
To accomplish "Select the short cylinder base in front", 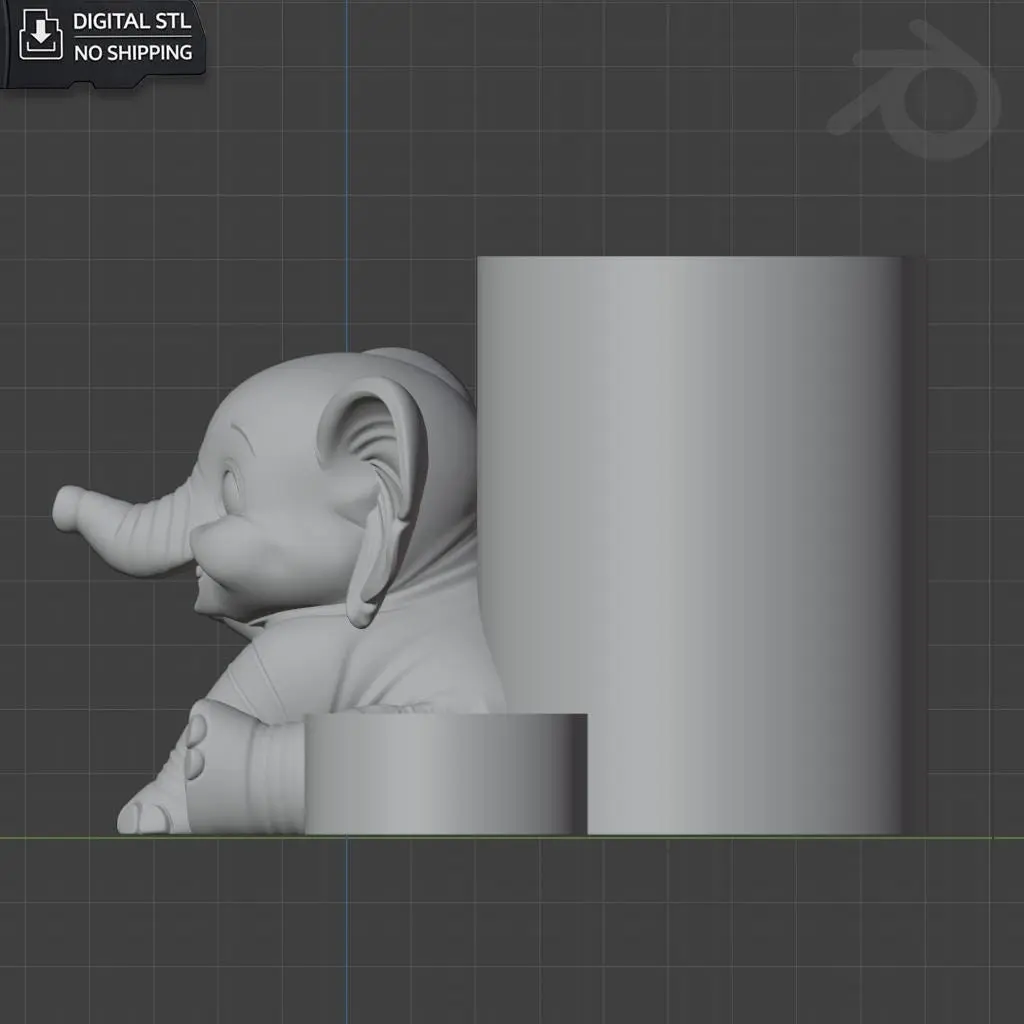I will coord(446,774).
